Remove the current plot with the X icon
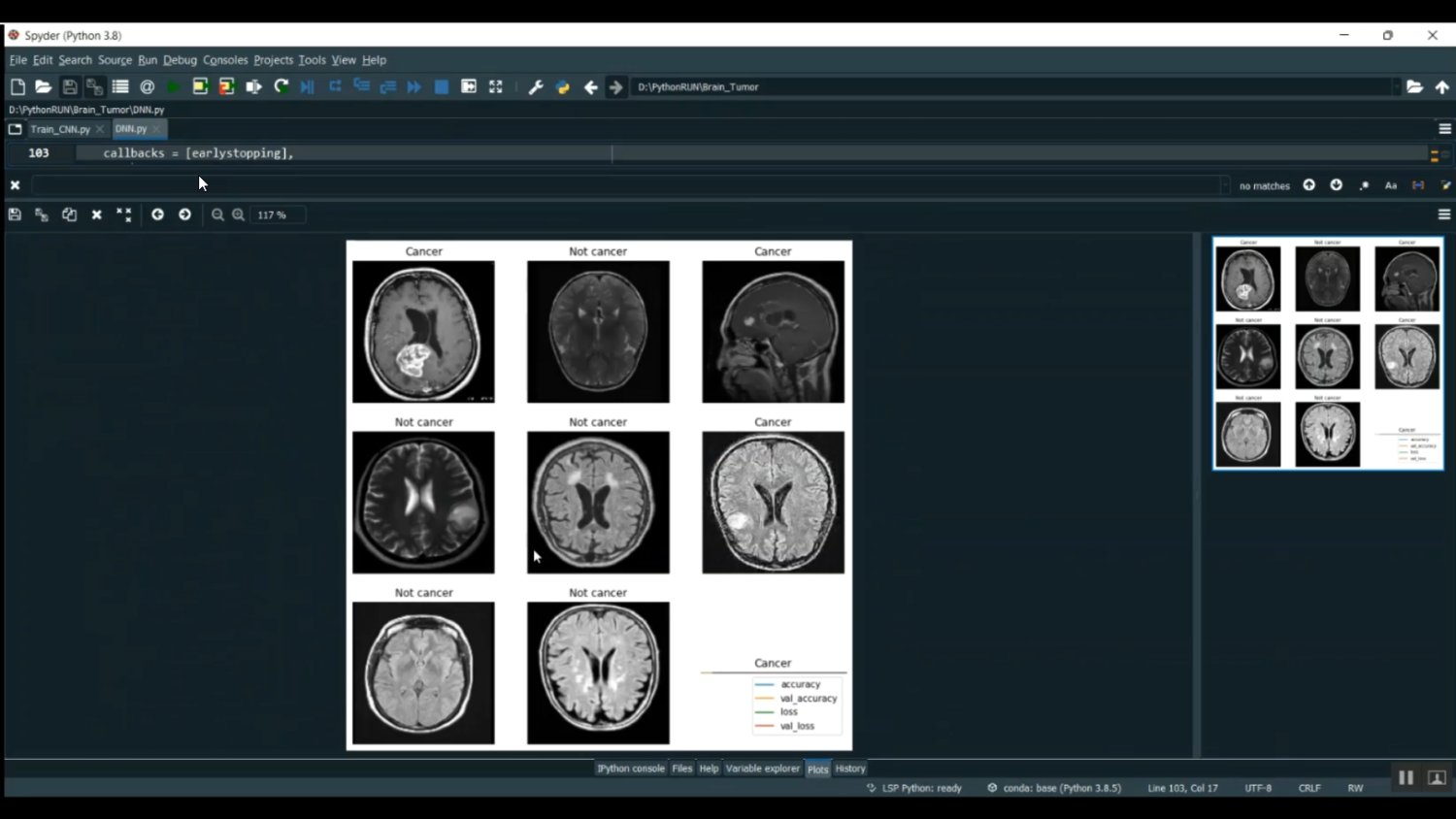The image size is (1456, 819). tap(97, 215)
